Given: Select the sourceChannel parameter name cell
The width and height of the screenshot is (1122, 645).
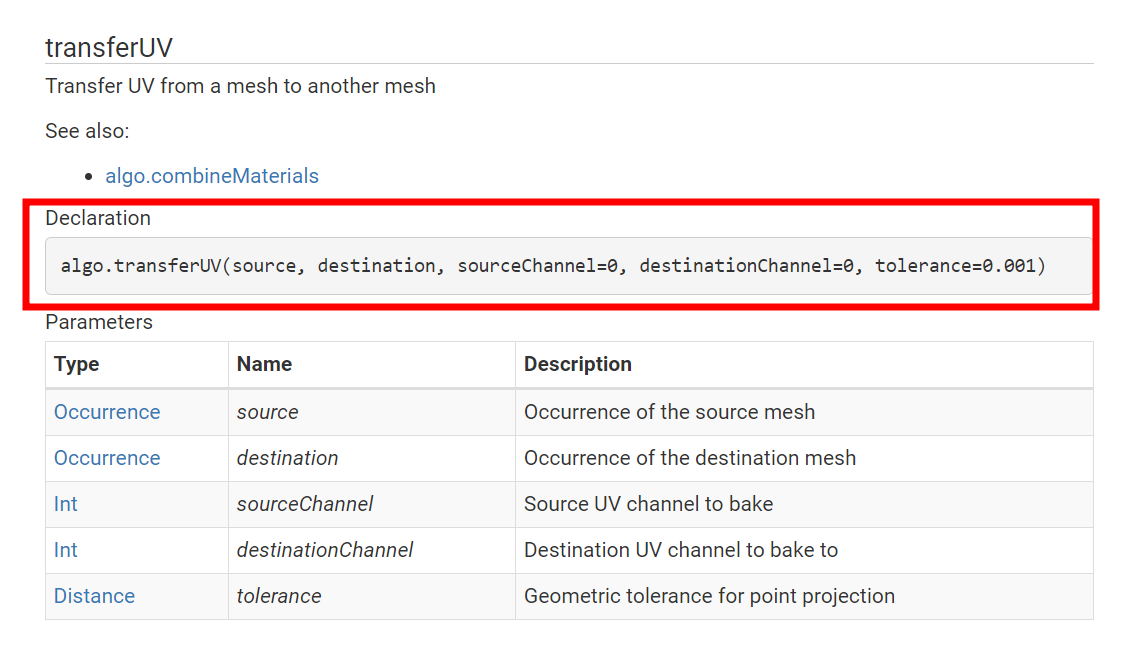Looking at the screenshot, I should 305,504.
